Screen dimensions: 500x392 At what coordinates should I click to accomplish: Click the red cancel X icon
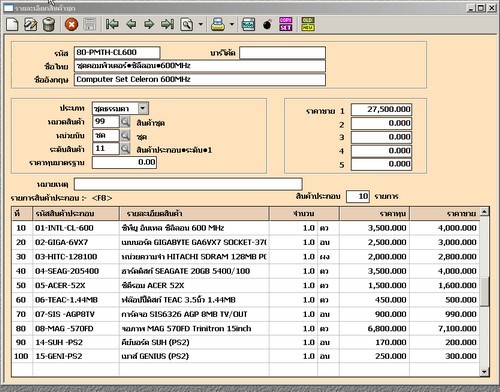pos(71,24)
